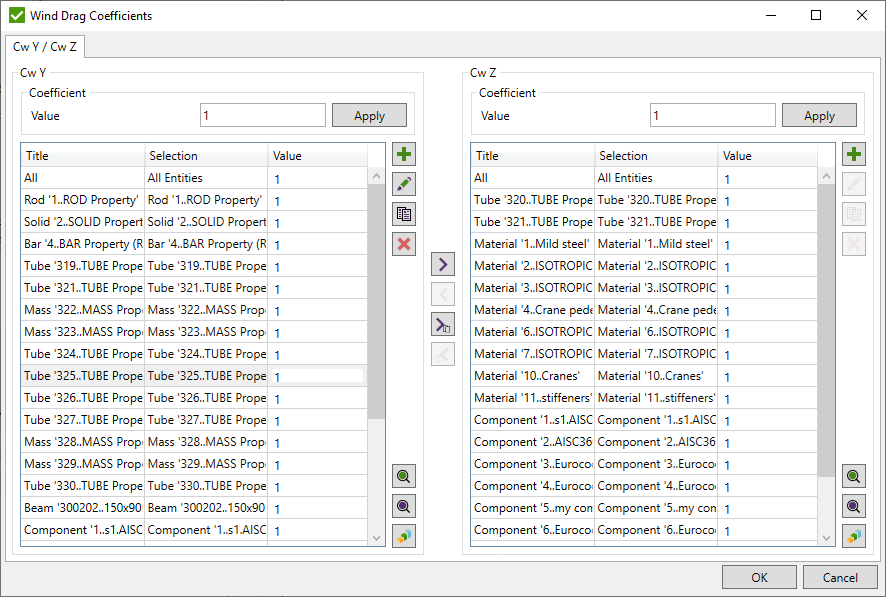Click scroll up arrow in Cw Z list
The height and width of the screenshot is (597, 886).
click(827, 176)
